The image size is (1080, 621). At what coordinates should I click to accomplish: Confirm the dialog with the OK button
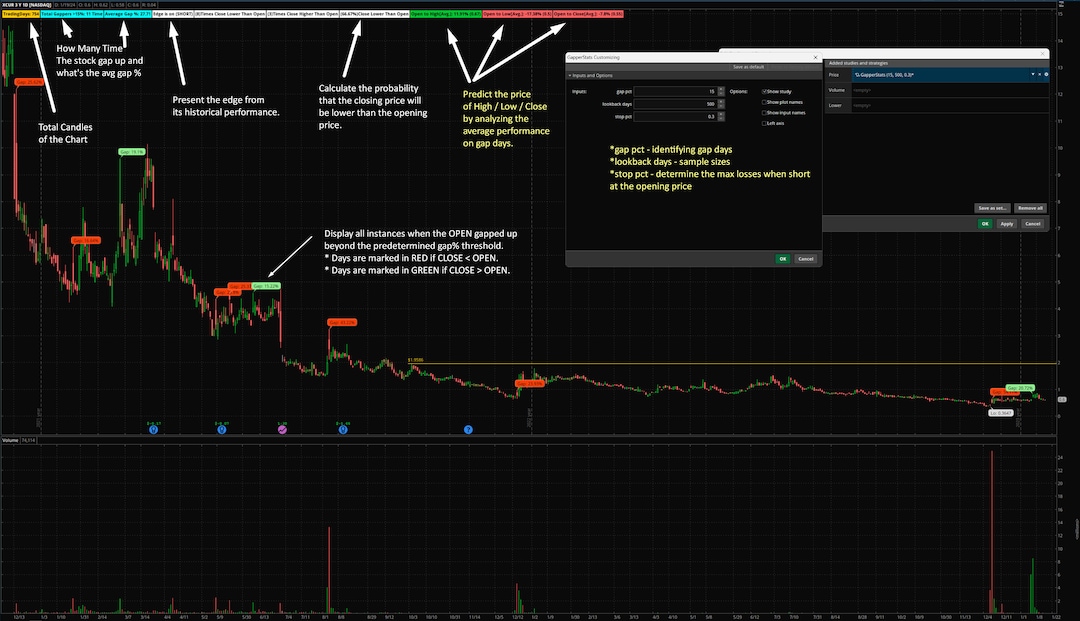(783, 258)
